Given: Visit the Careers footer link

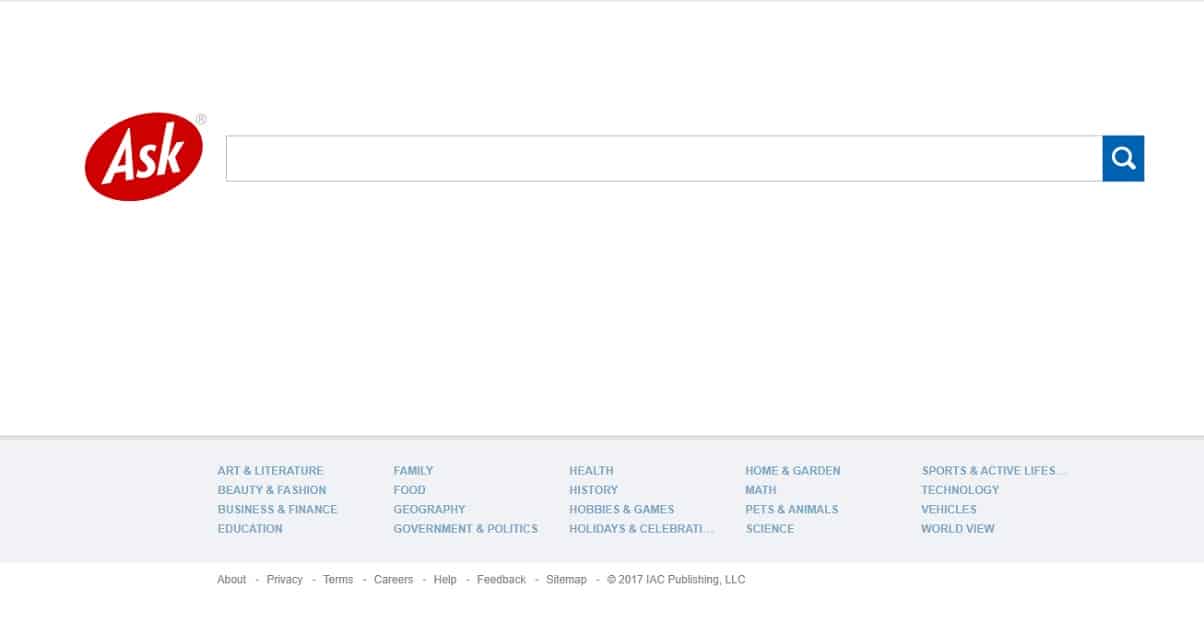Looking at the screenshot, I should click(393, 580).
